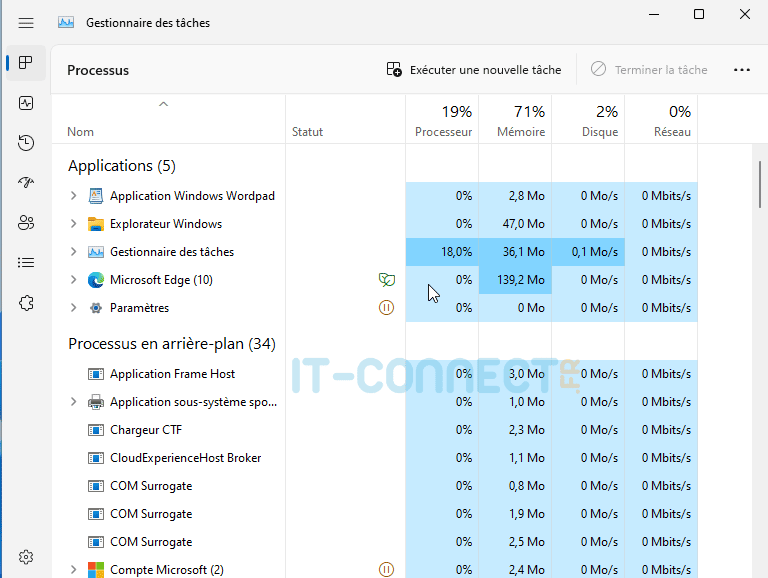Sort by the Statut column header
The width and height of the screenshot is (768, 578).
(345, 119)
